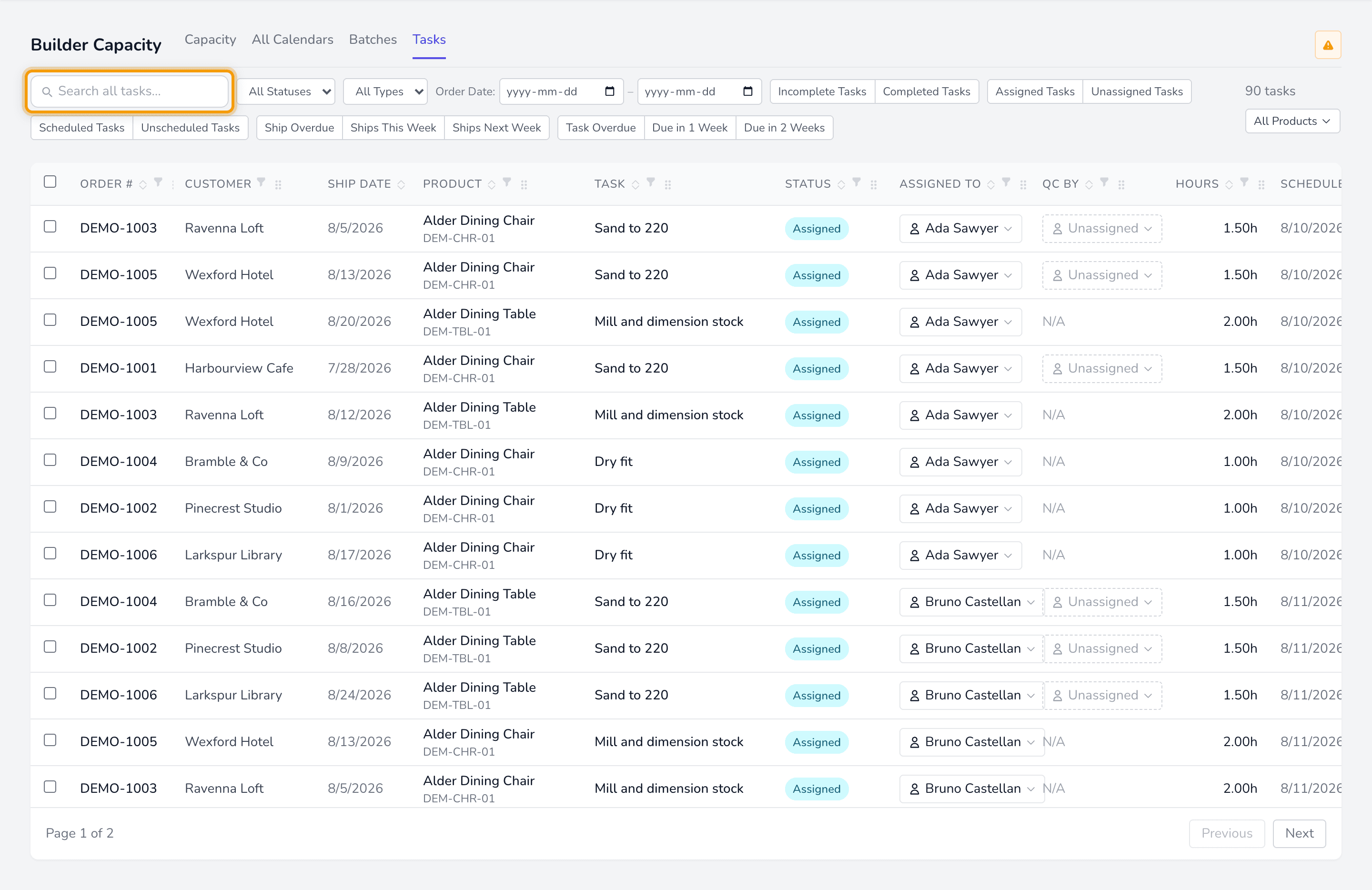Sort the Status column with arrows
Screen dimensions: 1372x890
pyautogui.click(x=841, y=184)
